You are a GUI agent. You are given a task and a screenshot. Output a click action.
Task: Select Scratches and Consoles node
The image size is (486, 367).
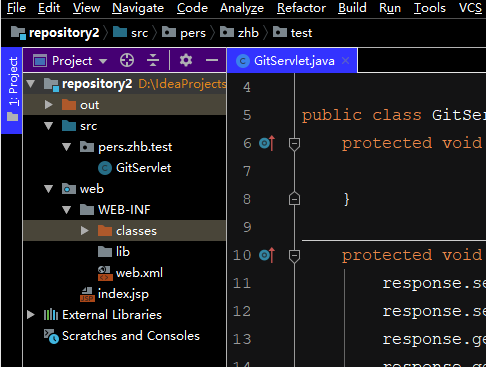(124, 336)
